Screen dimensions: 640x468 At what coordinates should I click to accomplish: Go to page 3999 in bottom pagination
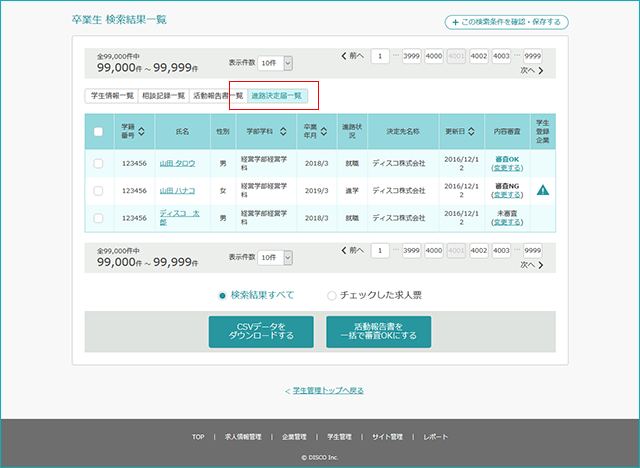(411, 250)
